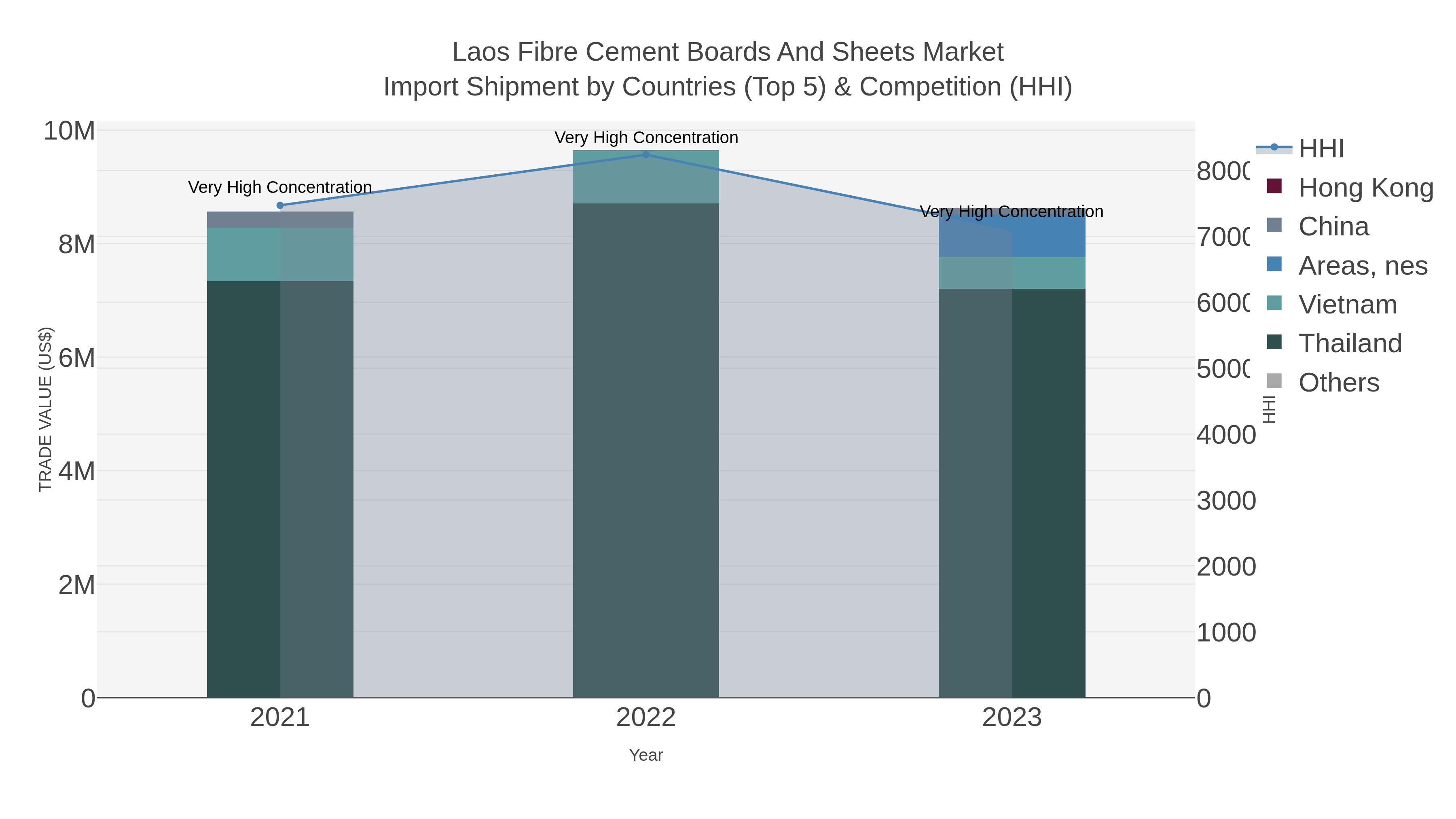Click the 2023 x-axis label

pyautogui.click(x=1012, y=718)
